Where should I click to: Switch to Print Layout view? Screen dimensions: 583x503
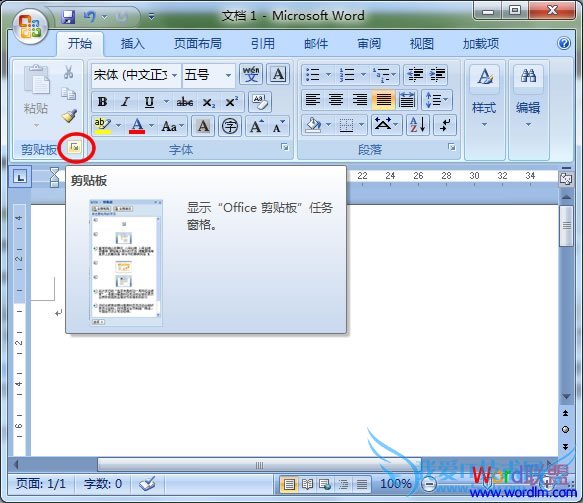tap(289, 484)
